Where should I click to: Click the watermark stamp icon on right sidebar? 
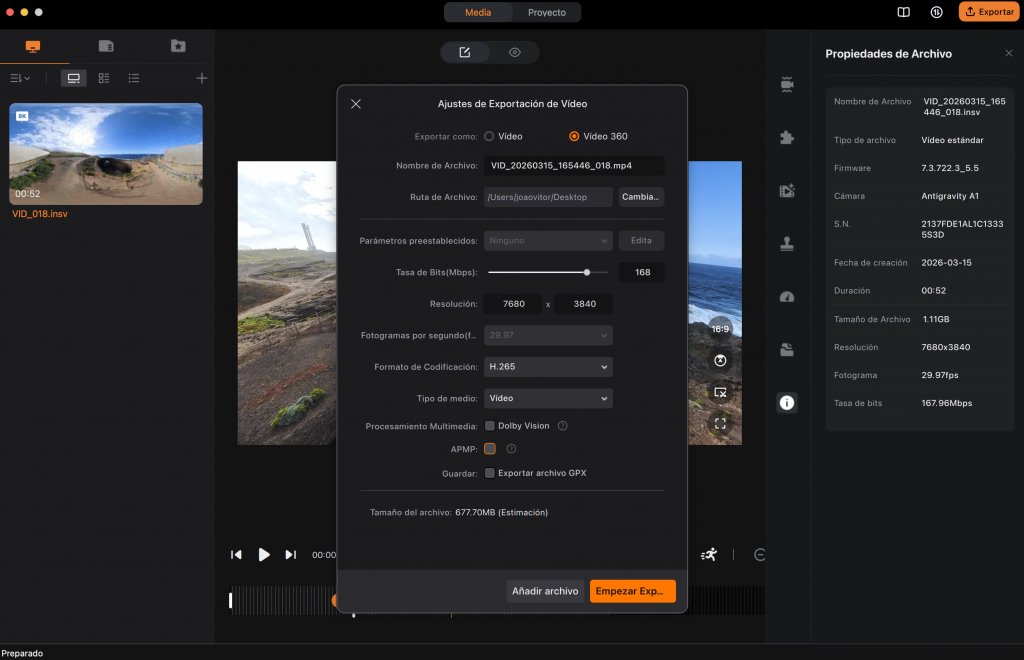click(x=787, y=243)
